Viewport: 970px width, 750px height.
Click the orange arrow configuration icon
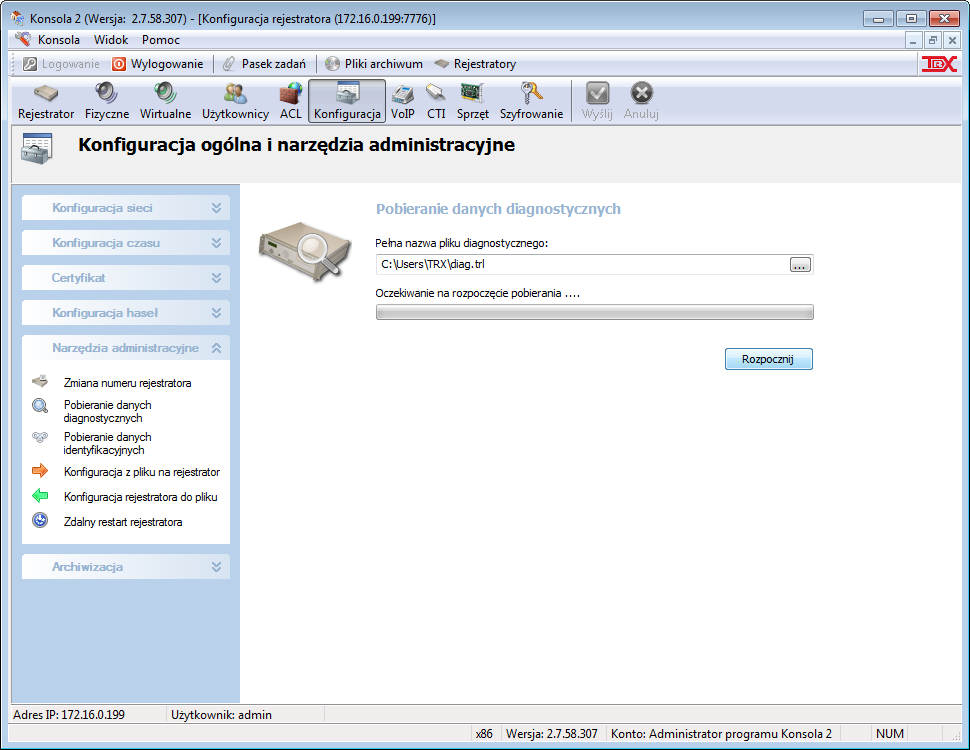[40, 471]
